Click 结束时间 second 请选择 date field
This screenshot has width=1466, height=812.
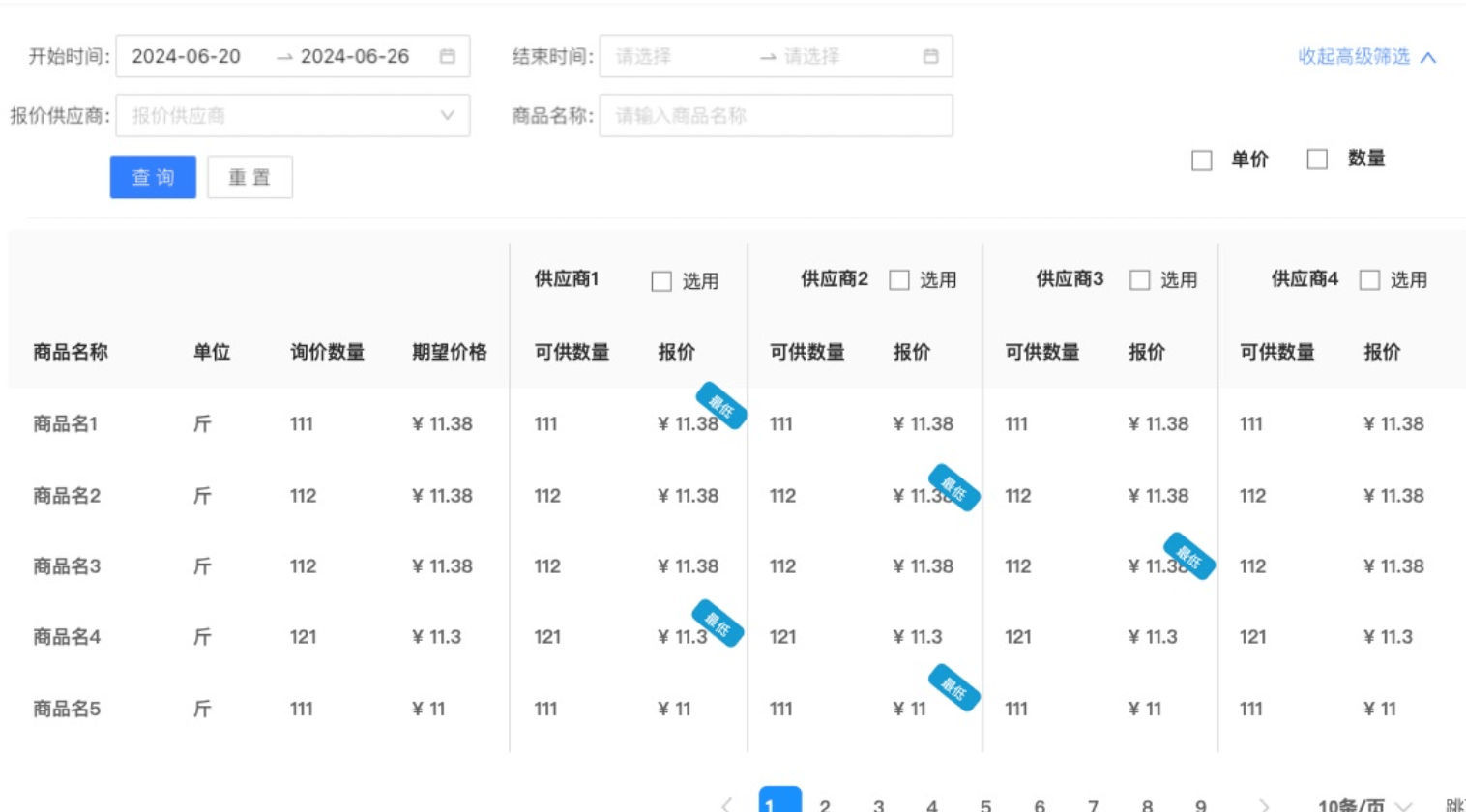tap(811, 56)
